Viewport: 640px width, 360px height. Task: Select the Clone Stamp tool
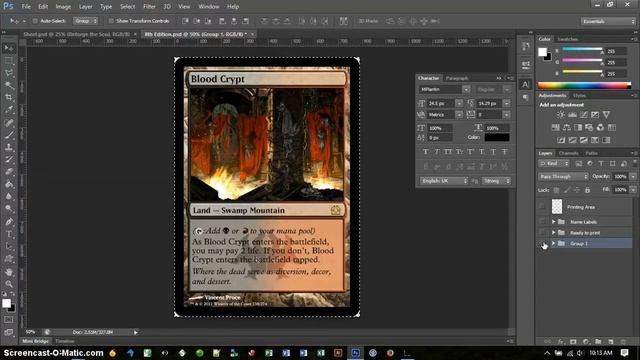9,147
